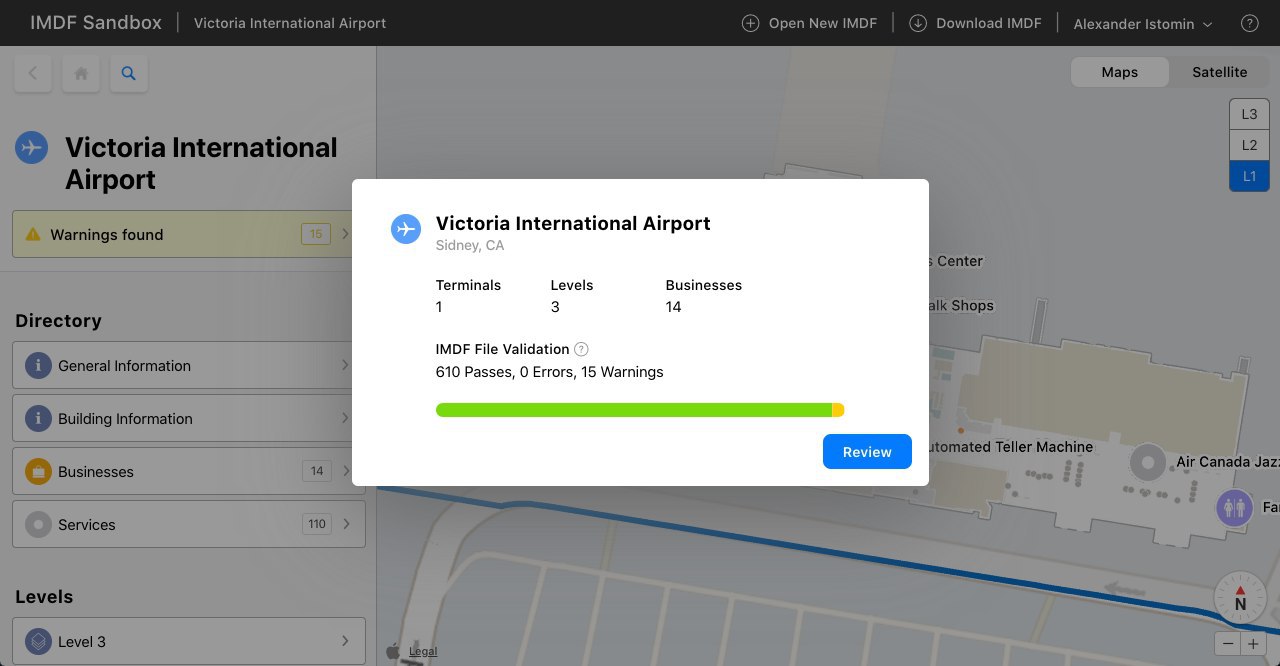
Task: Open the Level 3 row
Action: 189,641
